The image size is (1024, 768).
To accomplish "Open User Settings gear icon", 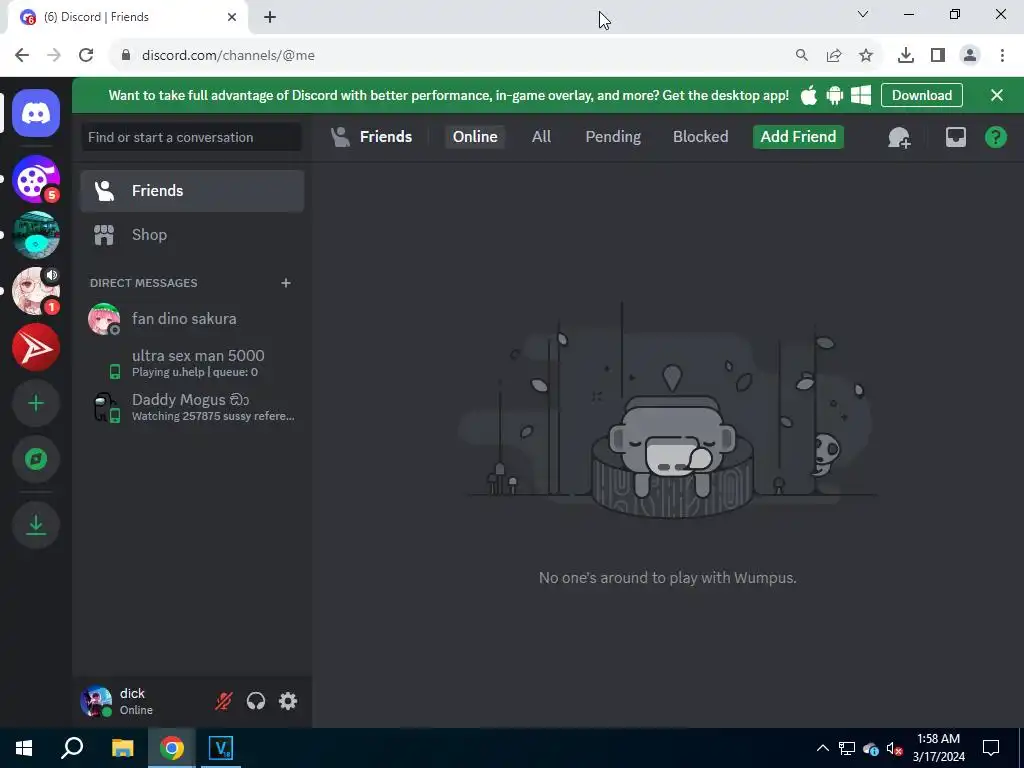I will coord(288,701).
